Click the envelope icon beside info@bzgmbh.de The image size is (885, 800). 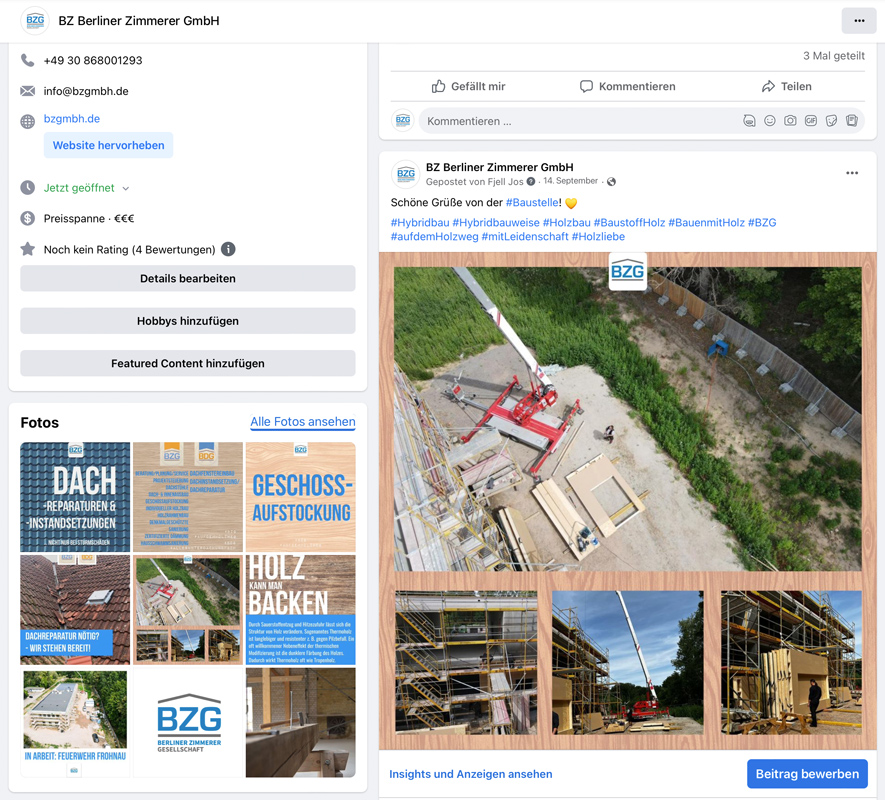pyautogui.click(x=28, y=91)
